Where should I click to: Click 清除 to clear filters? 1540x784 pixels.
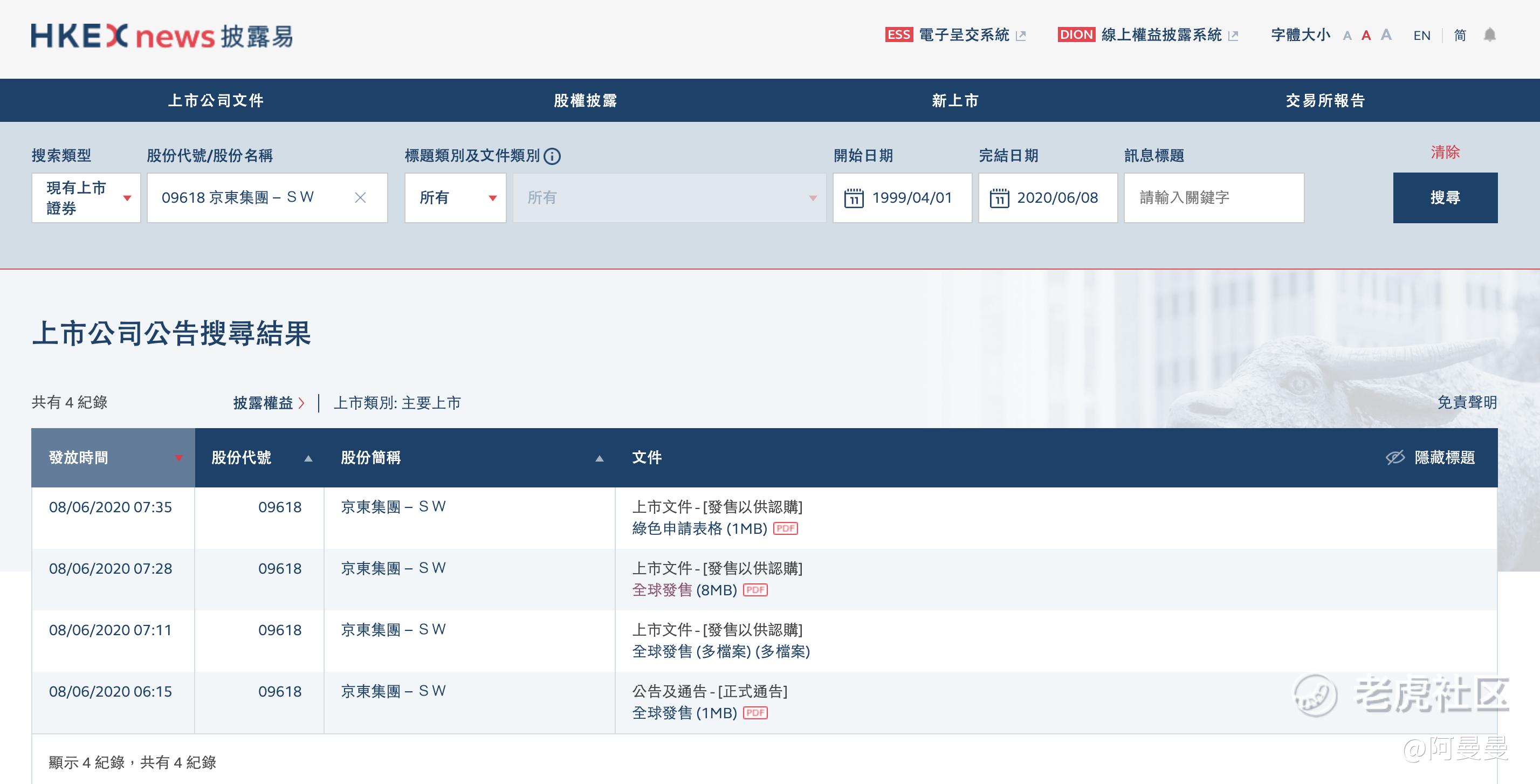1445,153
